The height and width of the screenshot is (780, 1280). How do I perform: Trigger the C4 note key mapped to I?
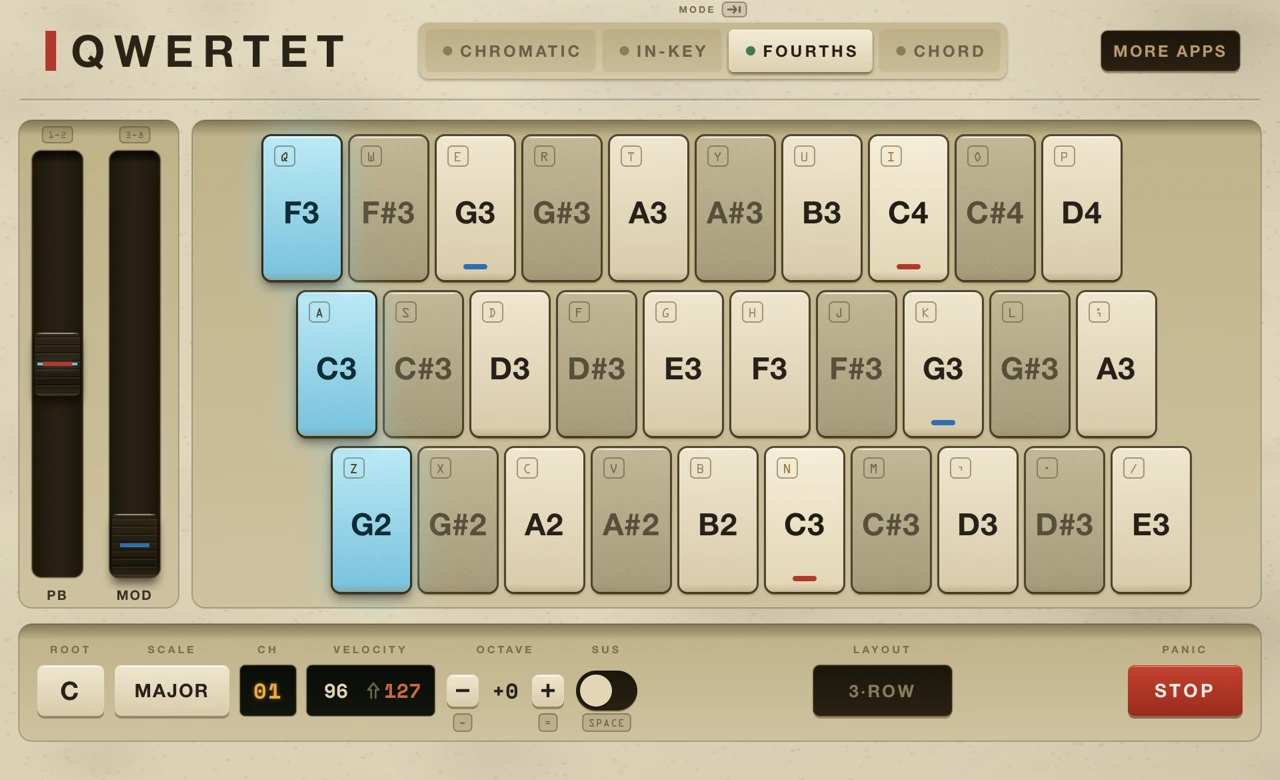click(908, 208)
